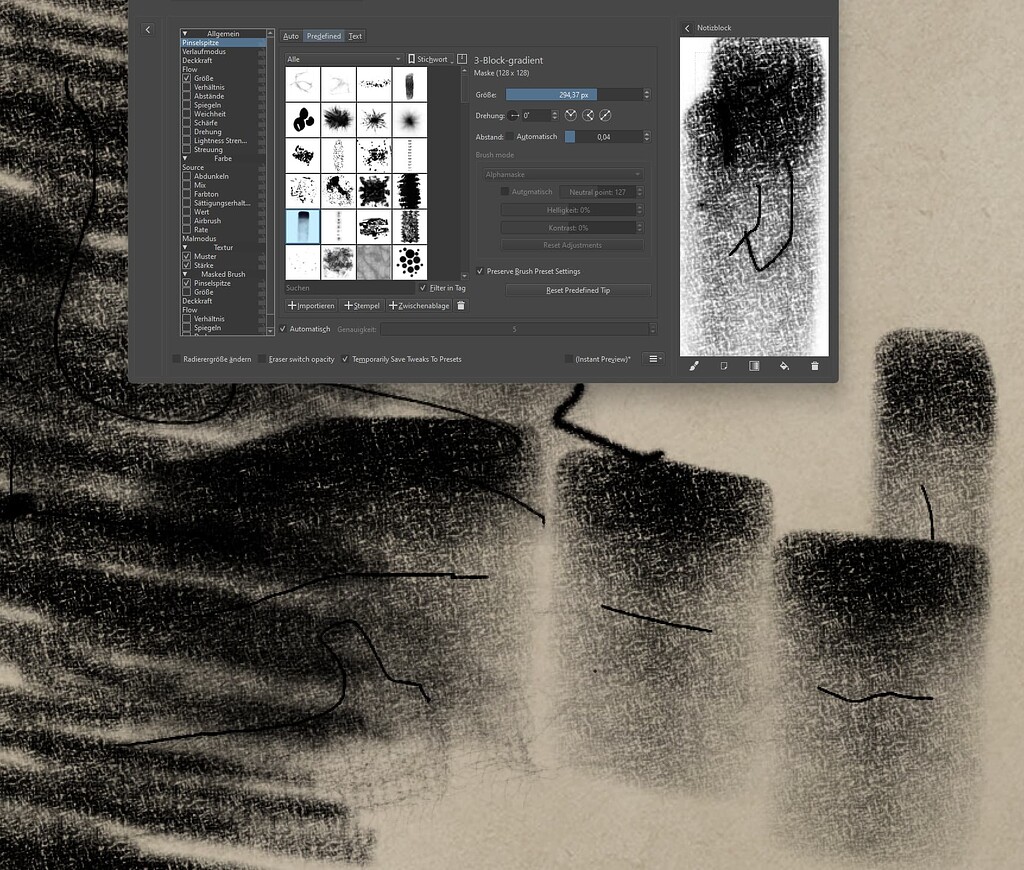Screen dimensions: 1024x870
Task: Click the fill scratchpad with color icon
Action: pyautogui.click(x=784, y=366)
